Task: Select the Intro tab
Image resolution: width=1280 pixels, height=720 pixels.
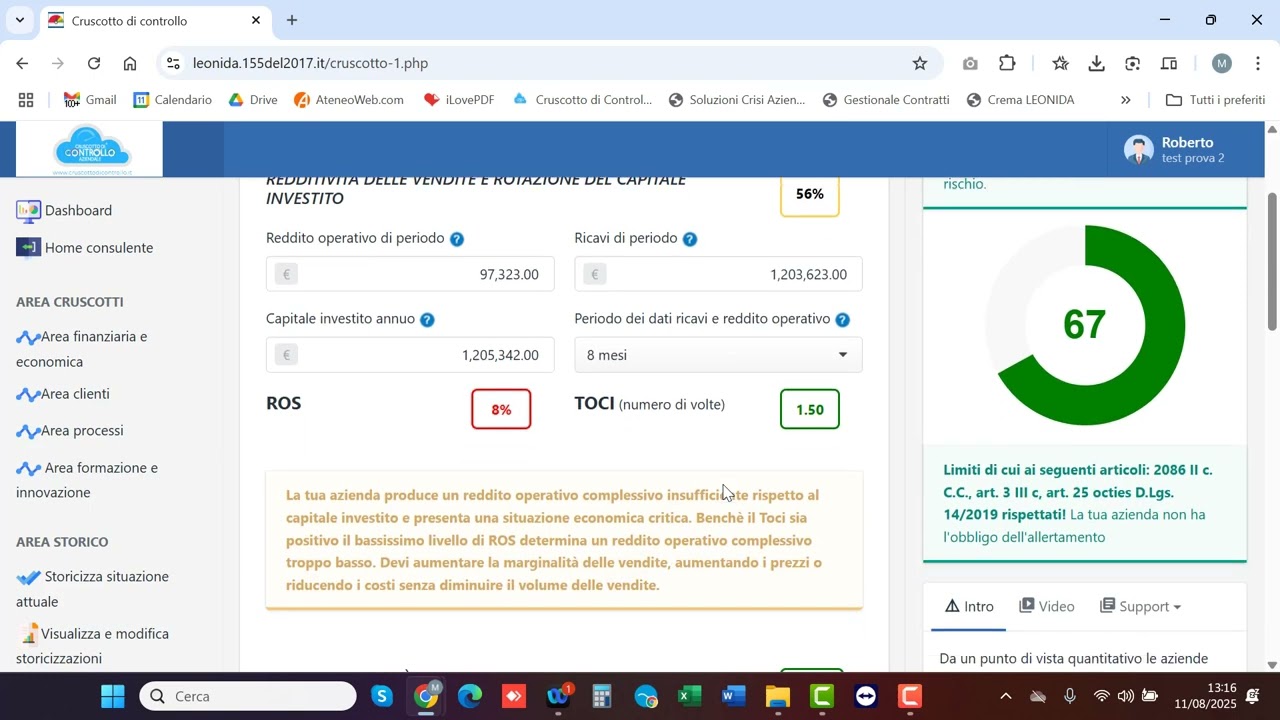Action: point(969,606)
